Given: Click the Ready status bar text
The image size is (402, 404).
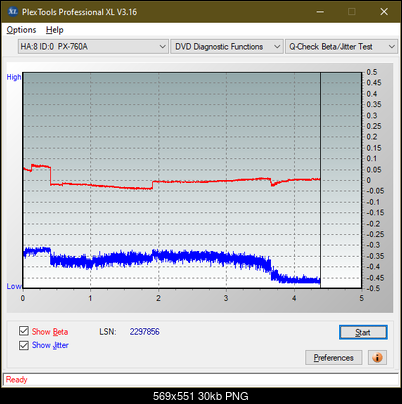Looking at the screenshot, I should (16, 380).
